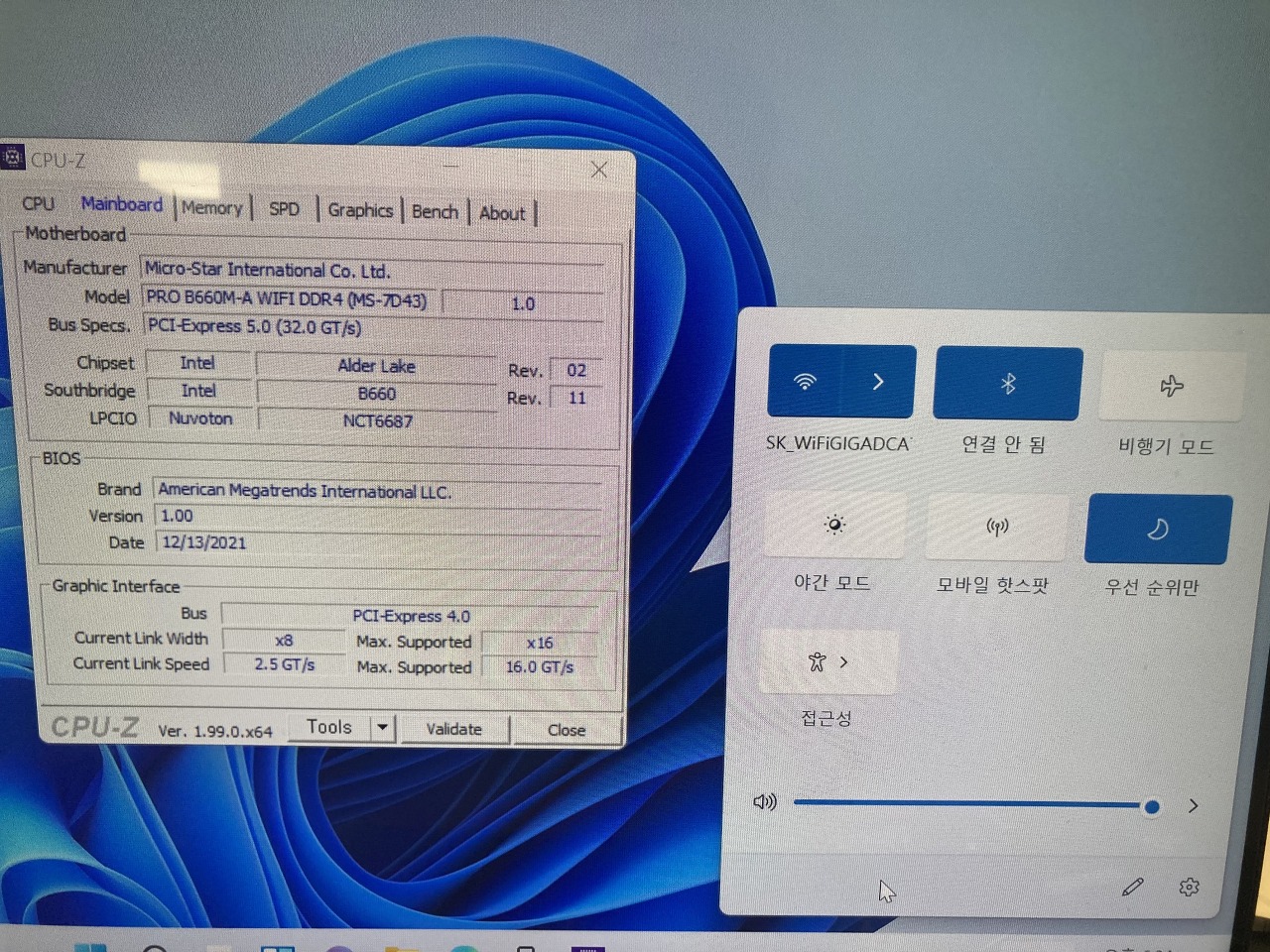This screenshot has width=1270, height=952.
Task: Toggle focus assist (우선 순위만)
Action: (x=1159, y=530)
